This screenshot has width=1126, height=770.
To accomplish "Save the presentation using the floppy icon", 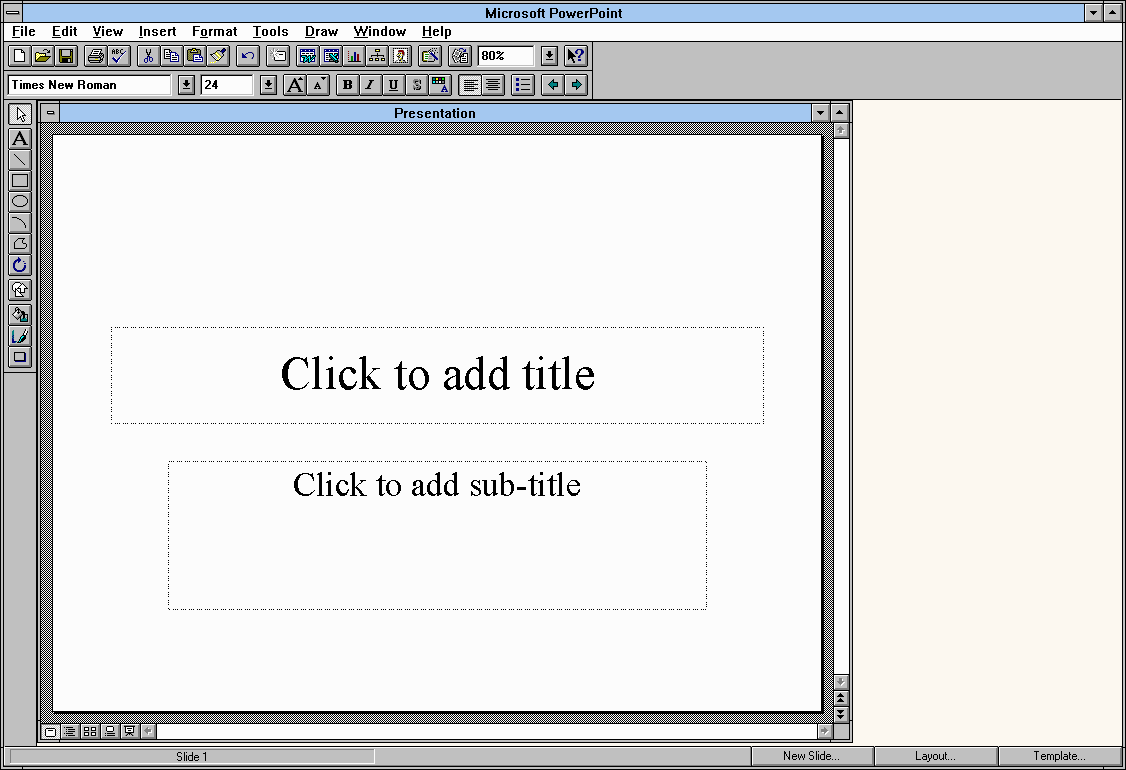I will (x=66, y=55).
